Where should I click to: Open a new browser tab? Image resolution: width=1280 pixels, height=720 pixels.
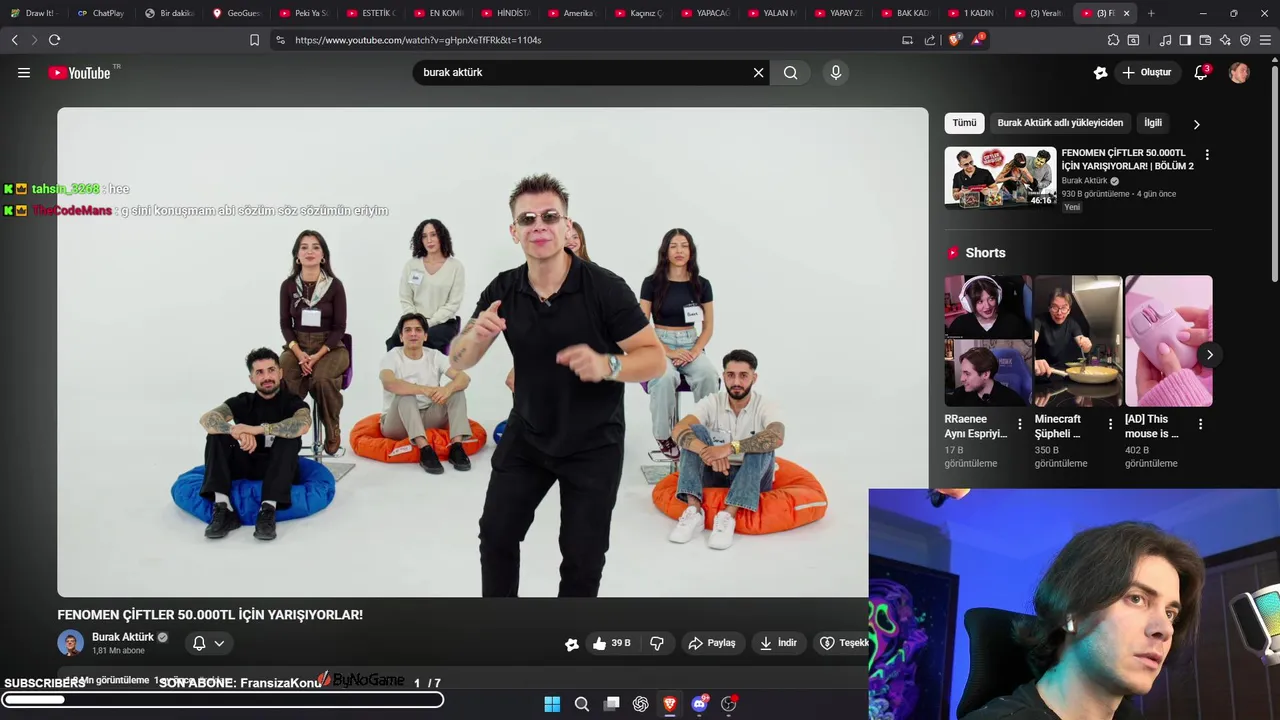click(1151, 13)
